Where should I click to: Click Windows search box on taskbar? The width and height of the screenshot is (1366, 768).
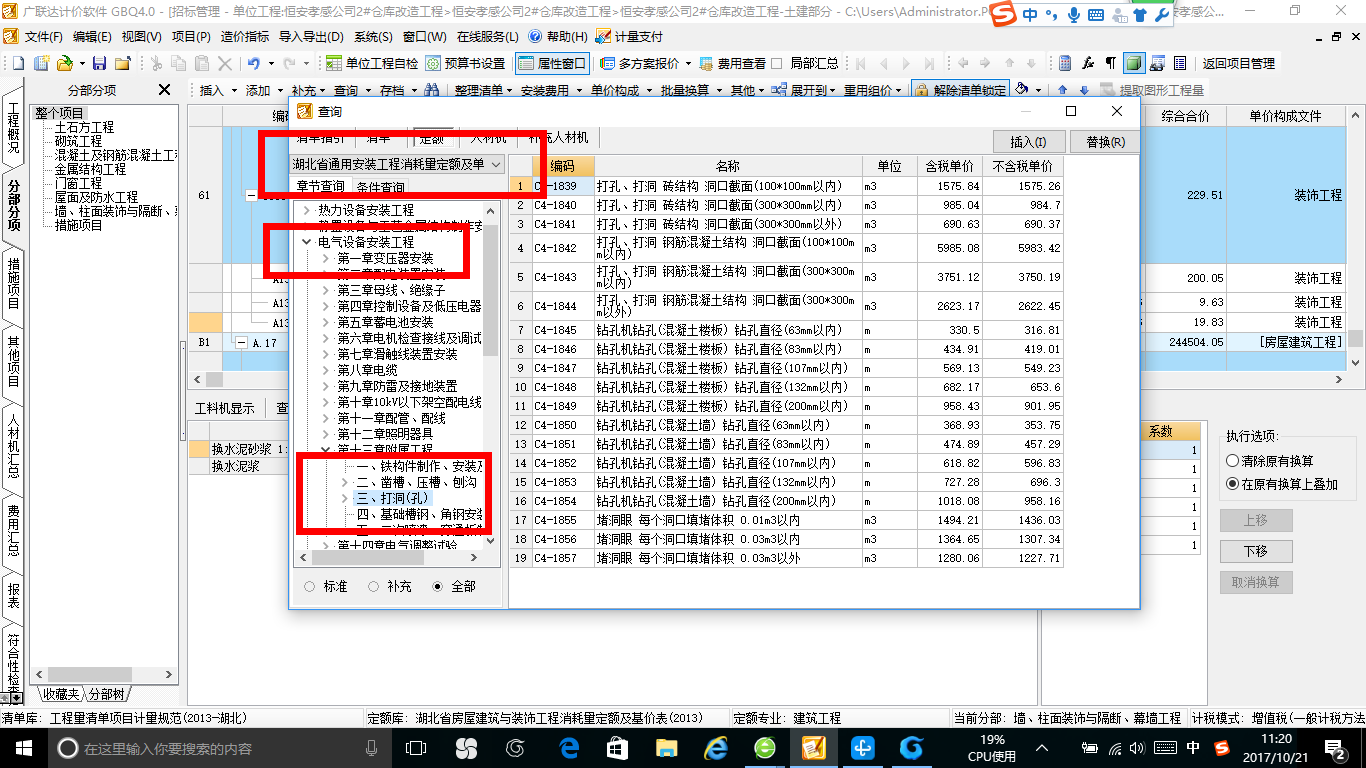click(215, 748)
